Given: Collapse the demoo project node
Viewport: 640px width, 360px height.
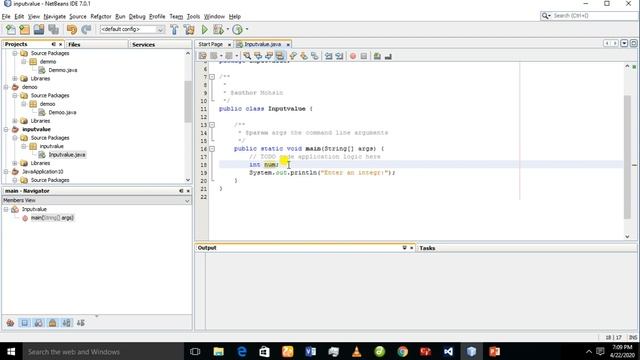Looking at the screenshot, I should point(6,87).
